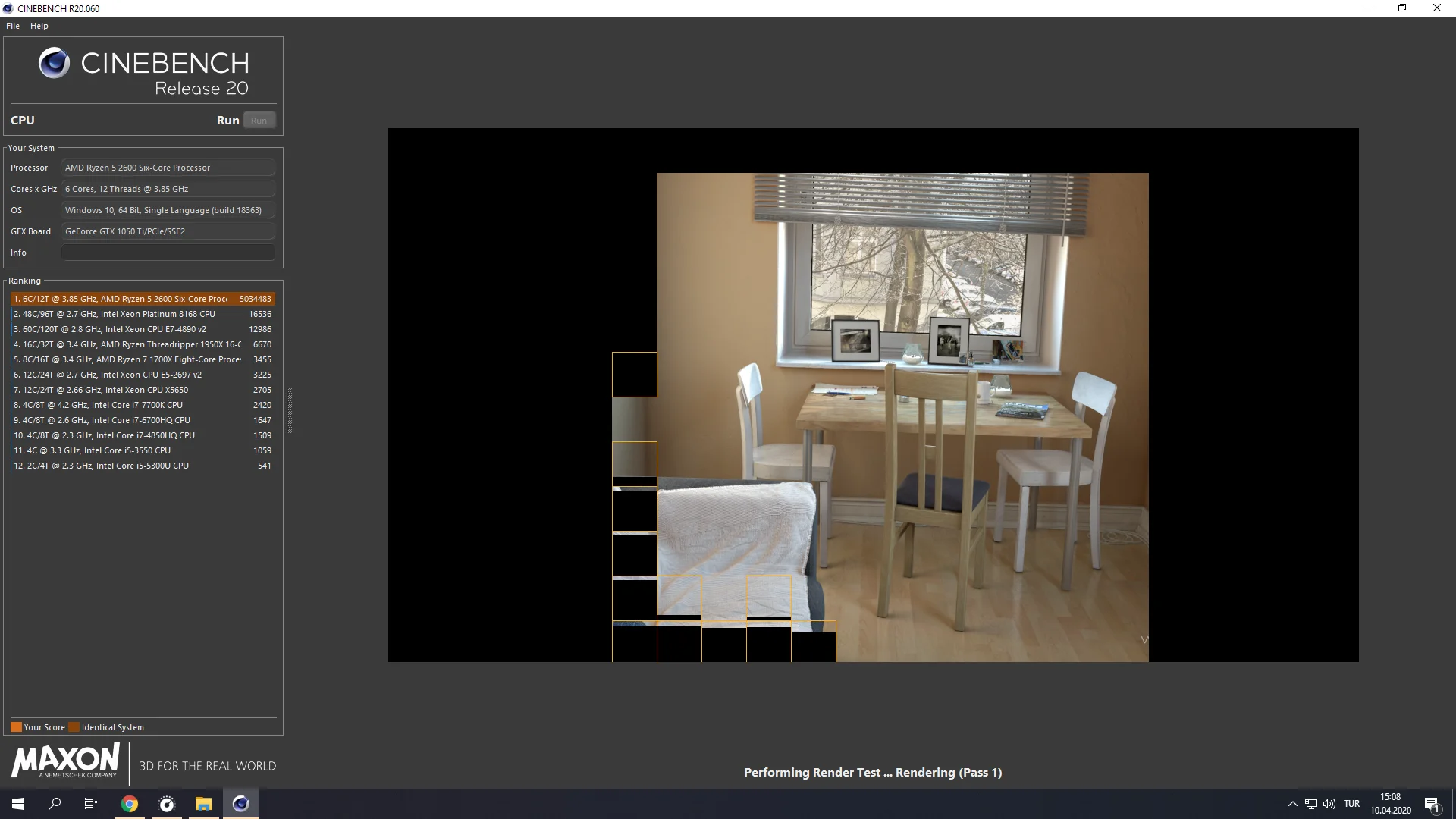Open Task View on taskbar
The height and width of the screenshot is (819, 1456).
tap(91, 804)
